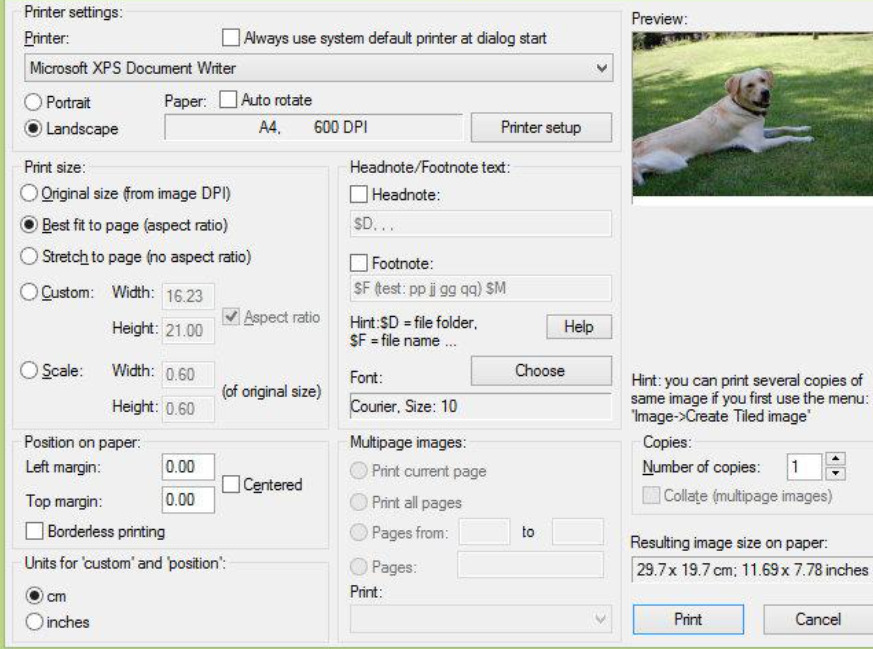Open the multipage Print dropdown
Image resolution: width=873 pixels, height=649 pixels.
pos(480,619)
